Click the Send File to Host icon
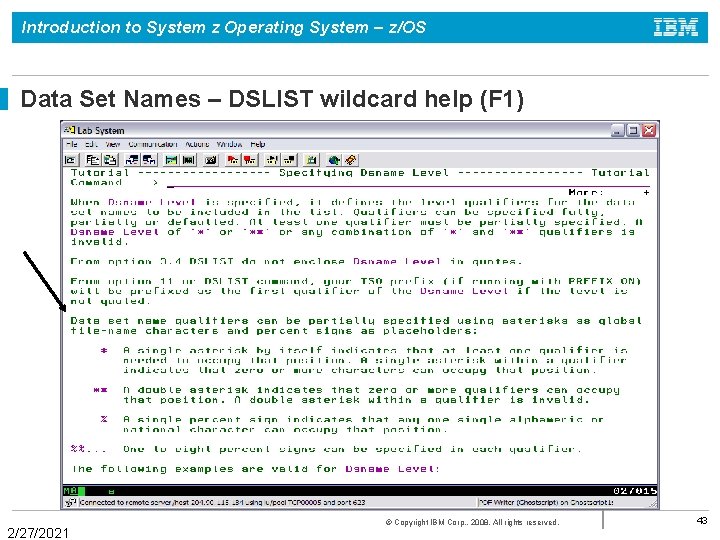The width and height of the screenshot is (720, 540). click(x=132, y=160)
